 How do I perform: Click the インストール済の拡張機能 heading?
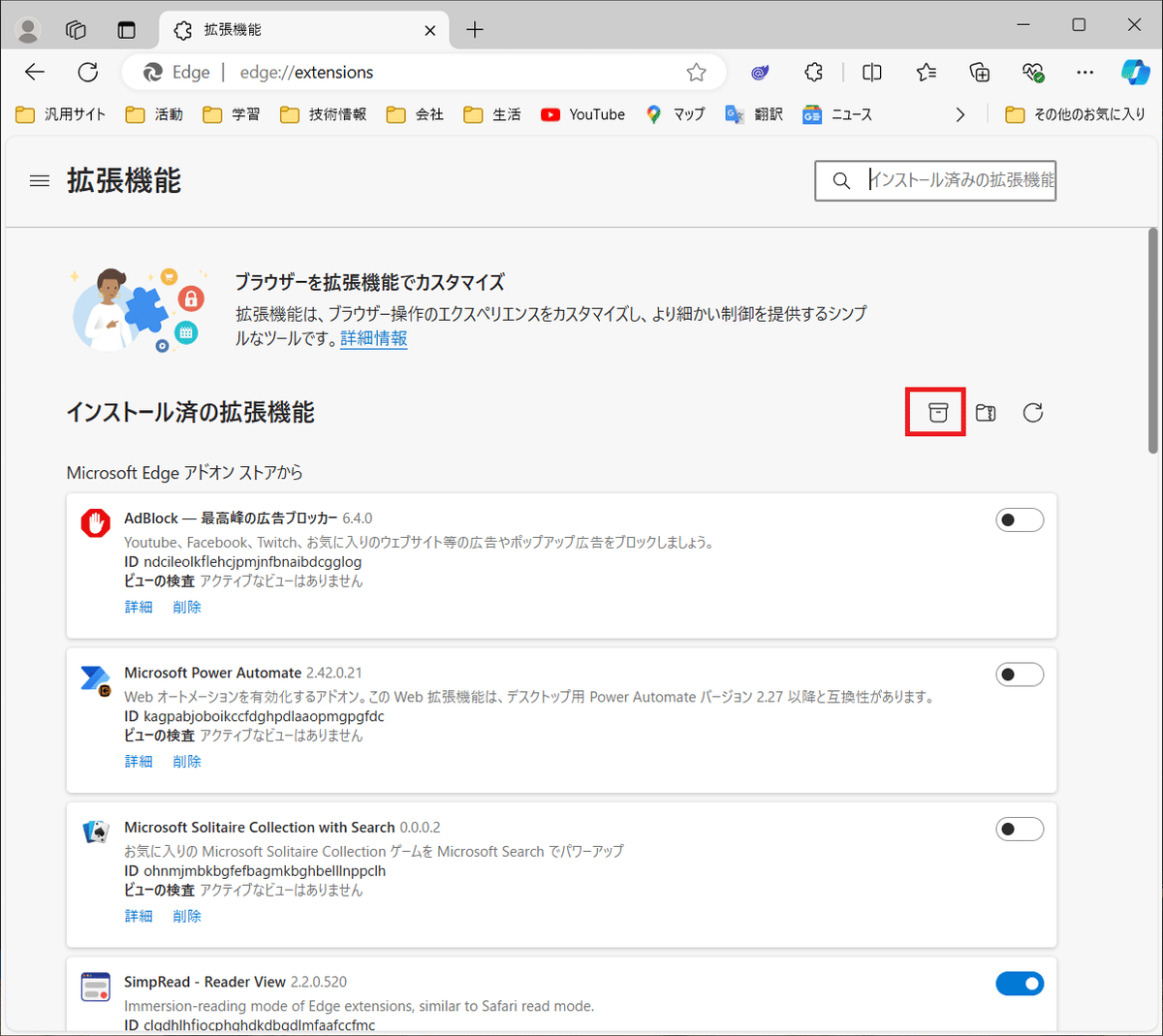coord(190,413)
